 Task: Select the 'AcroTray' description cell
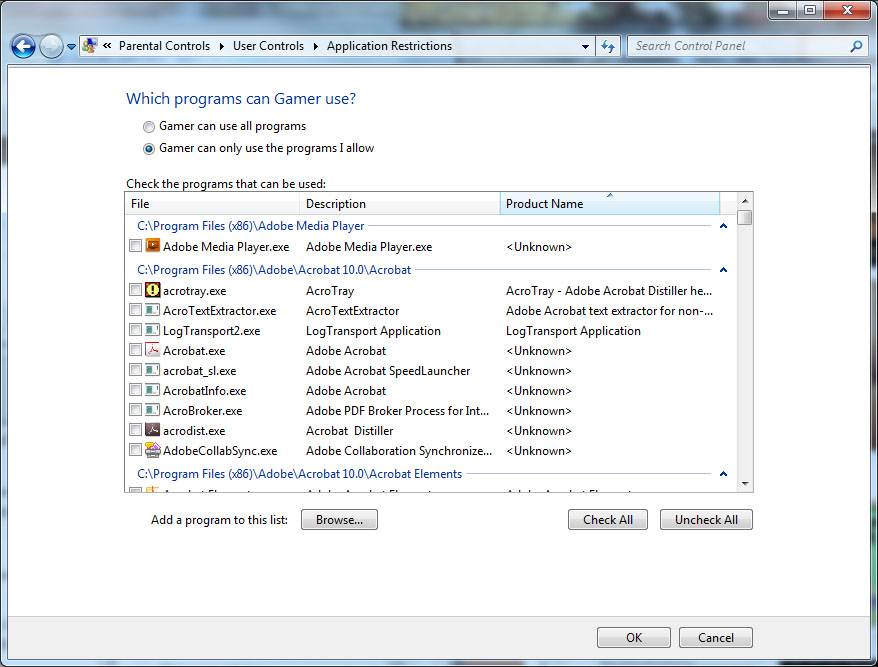(x=330, y=291)
